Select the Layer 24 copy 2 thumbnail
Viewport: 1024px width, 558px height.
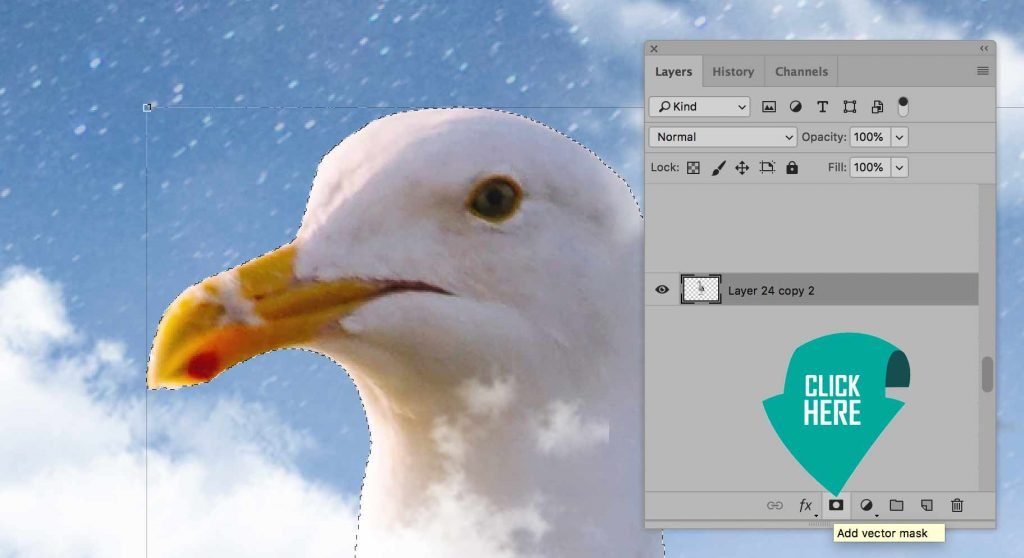coord(701,289)
